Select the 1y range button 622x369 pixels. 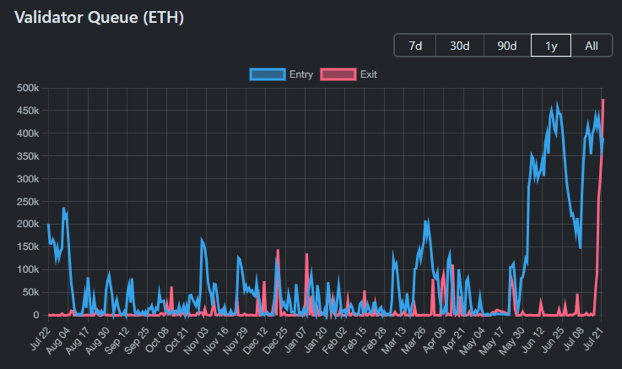point(551,46)
